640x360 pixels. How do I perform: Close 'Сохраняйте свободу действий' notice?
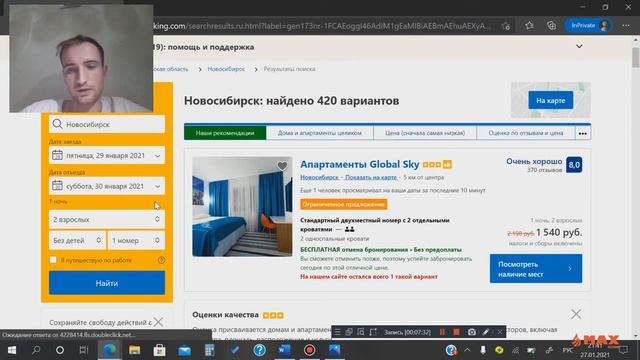[158, 322]
